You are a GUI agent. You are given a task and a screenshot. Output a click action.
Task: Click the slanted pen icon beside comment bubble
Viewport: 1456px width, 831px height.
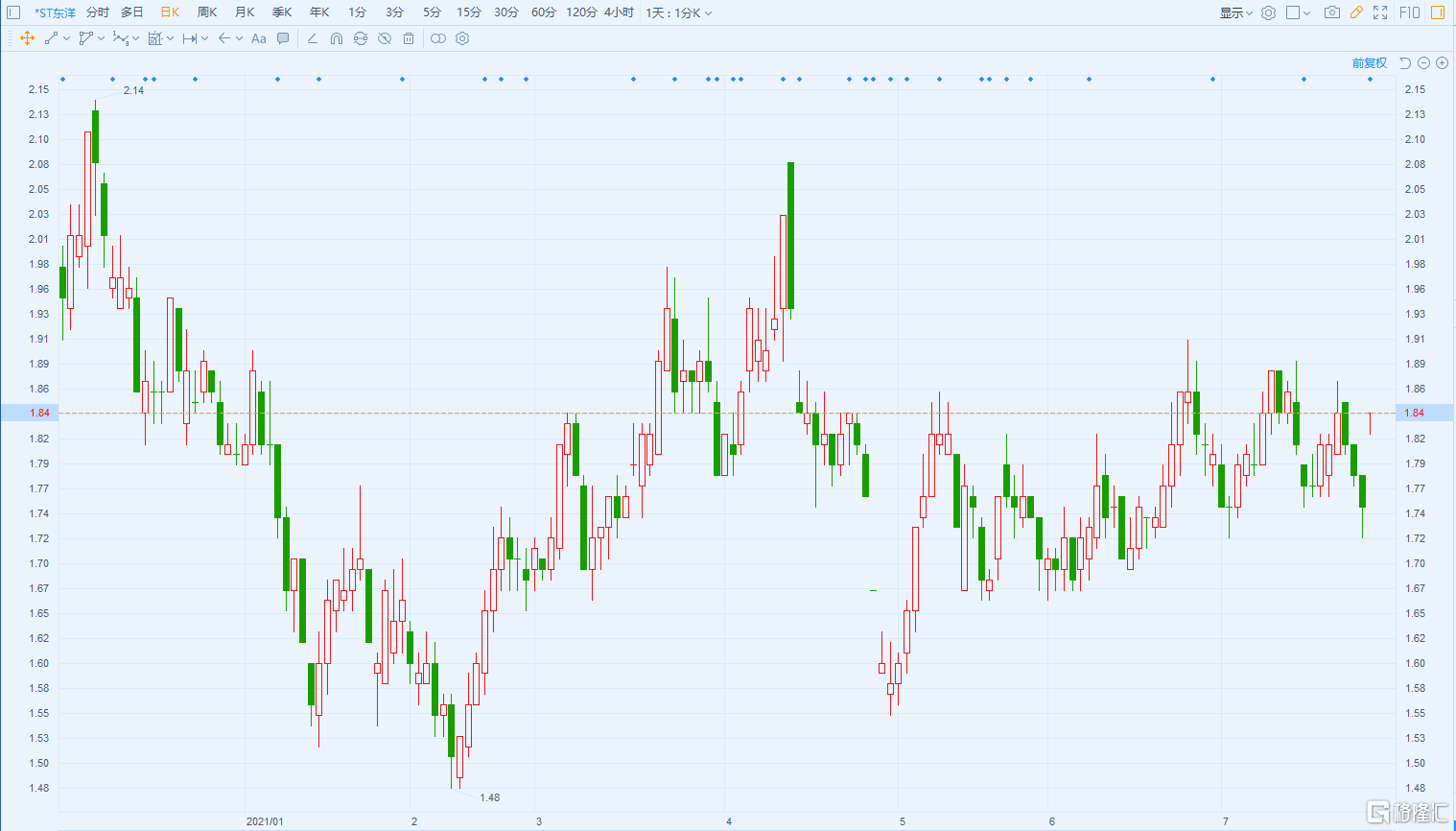(x=312, y=38)
